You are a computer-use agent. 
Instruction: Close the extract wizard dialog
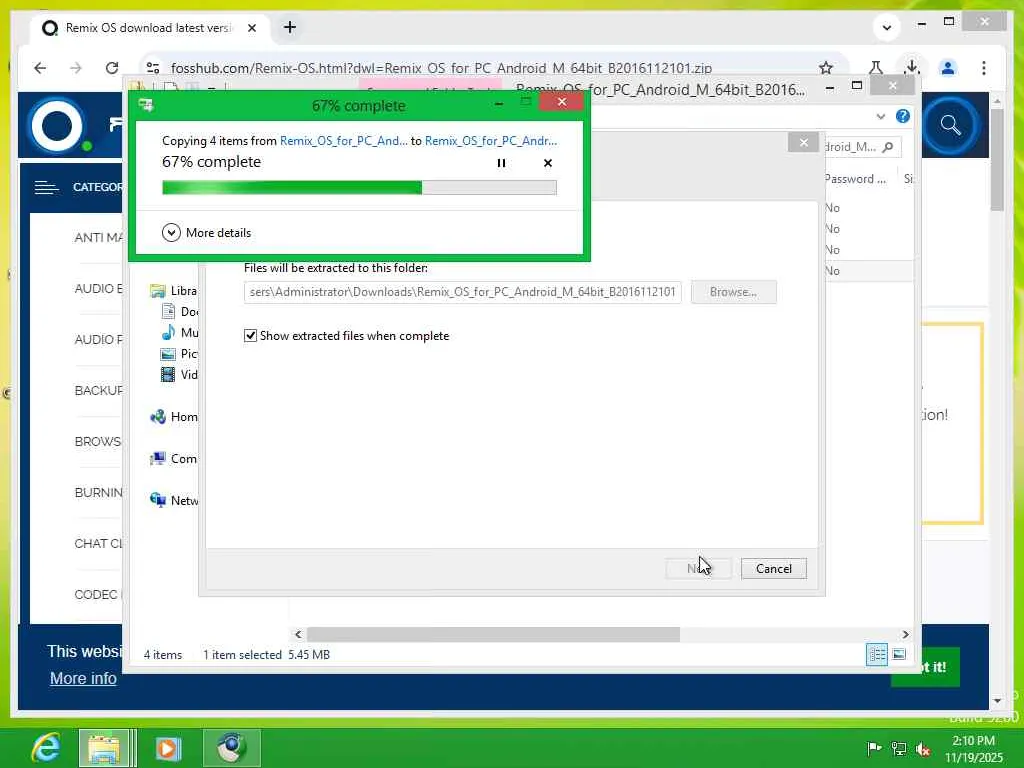point(803,142)
